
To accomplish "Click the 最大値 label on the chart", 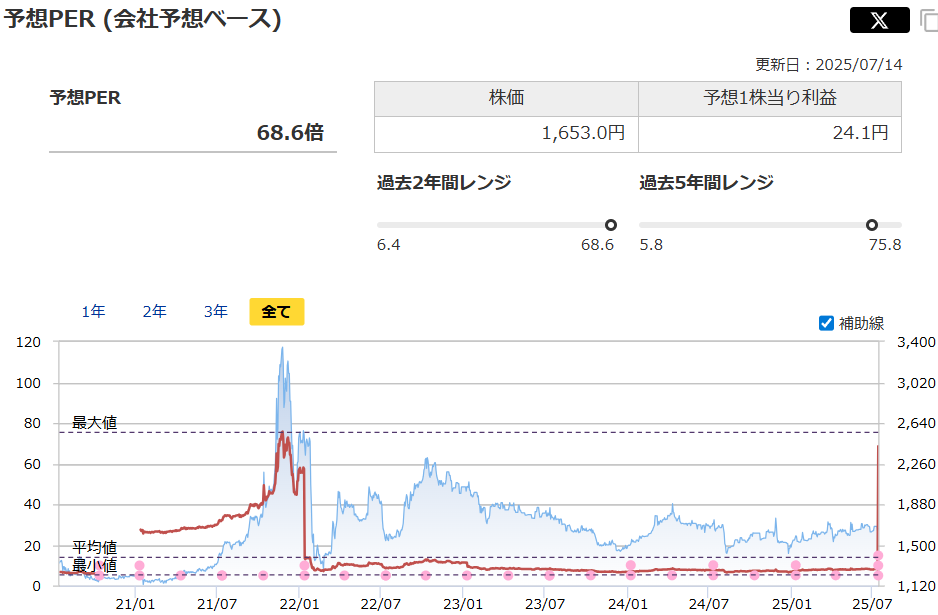I will pyautogui.click(x=94, y=423).
